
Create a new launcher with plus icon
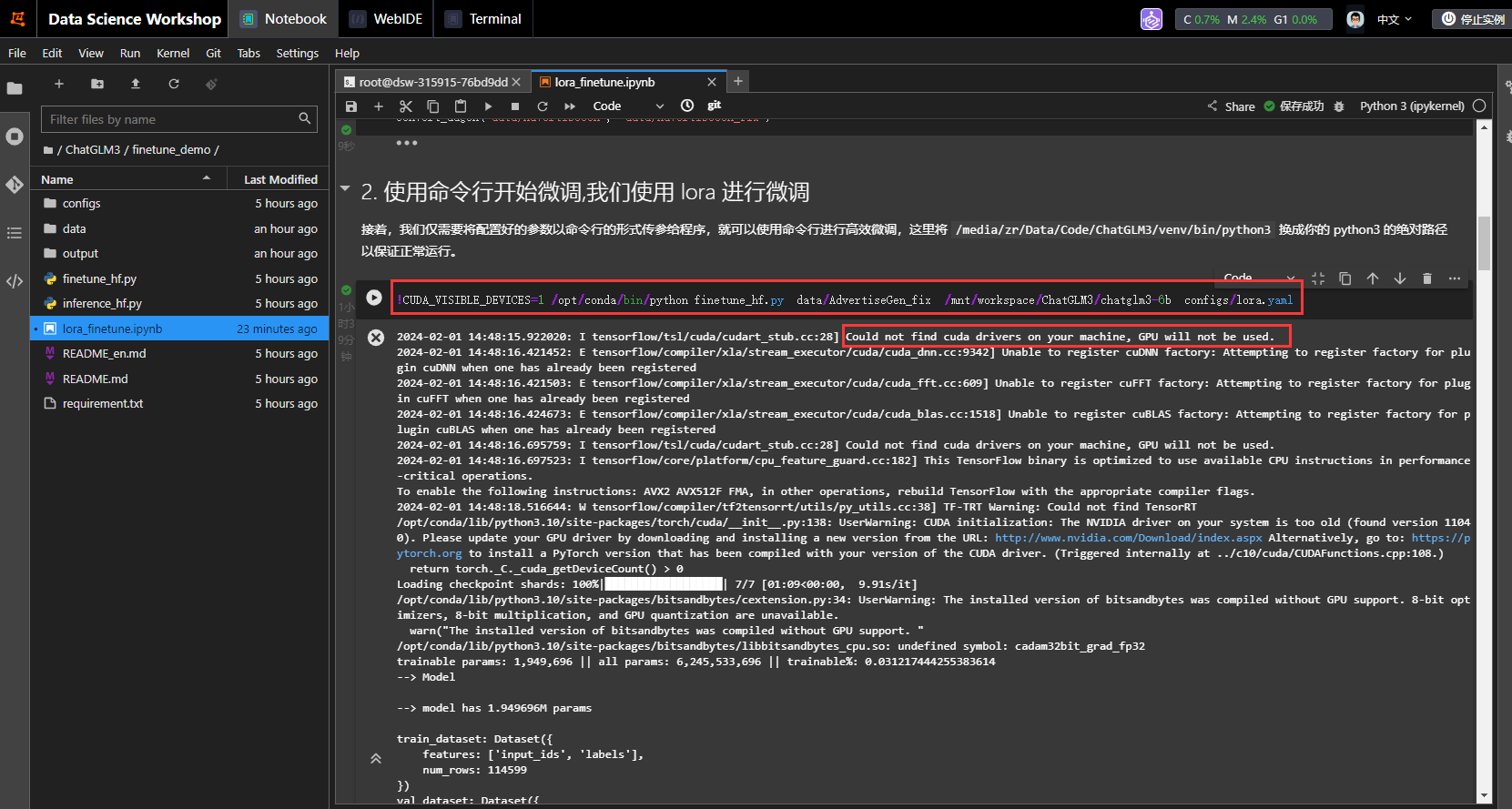[x=59, y=84]
